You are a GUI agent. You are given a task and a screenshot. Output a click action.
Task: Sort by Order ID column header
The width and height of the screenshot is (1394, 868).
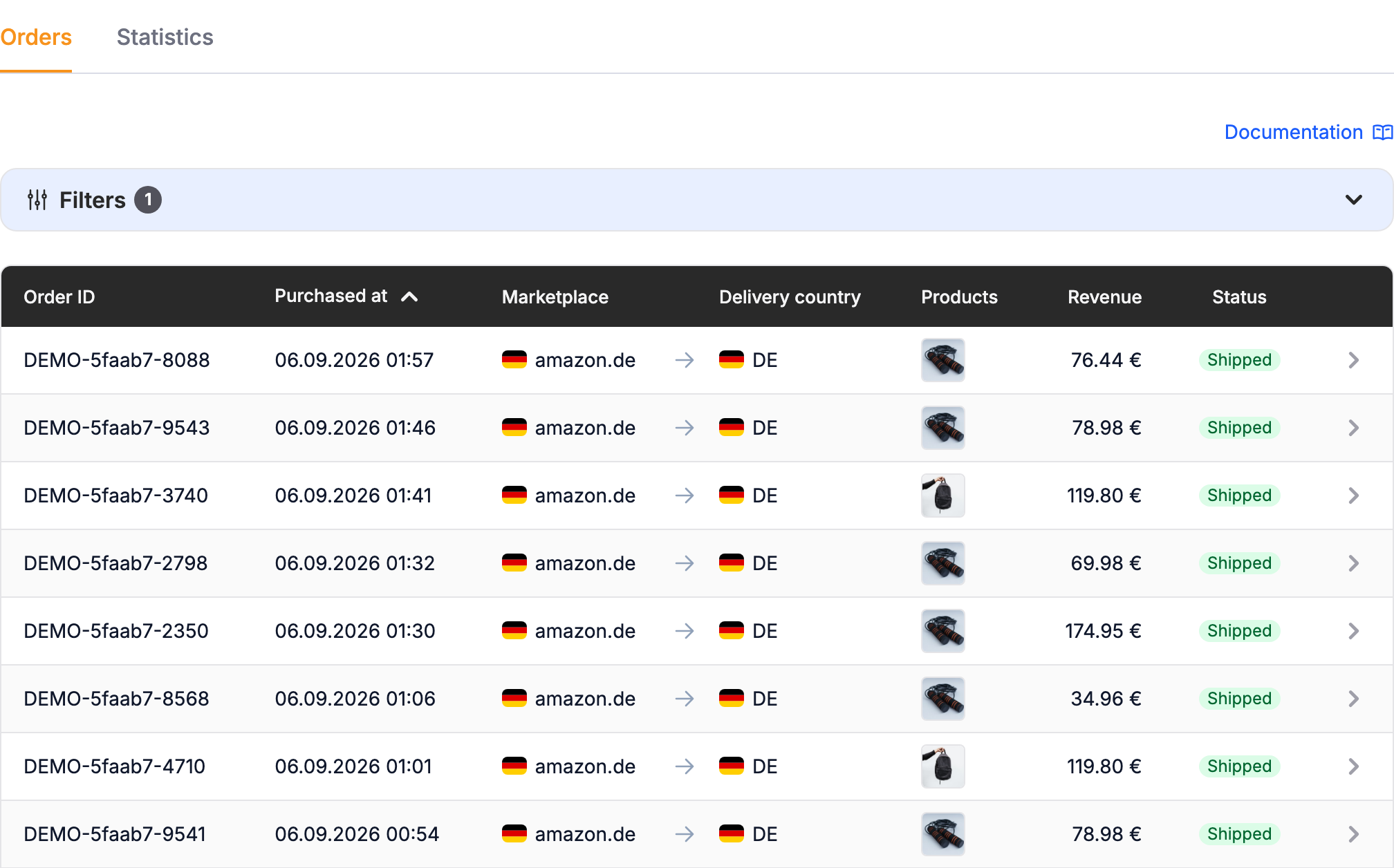click(59, 297)
